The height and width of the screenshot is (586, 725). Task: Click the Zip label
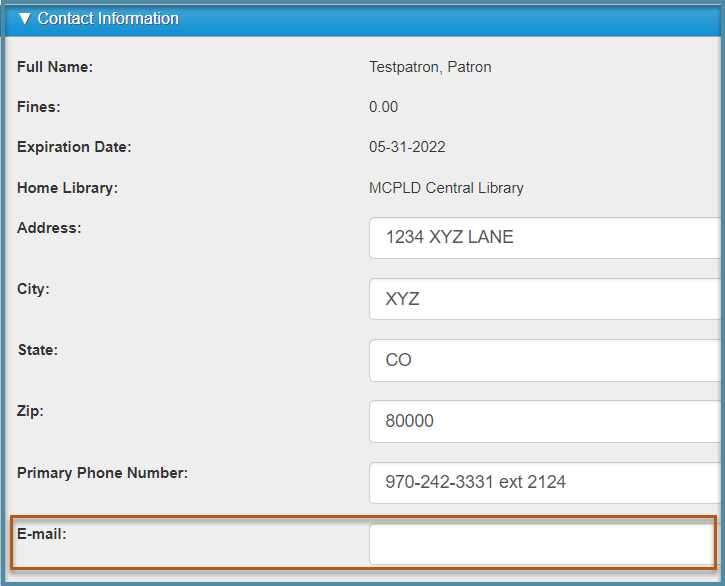(30, 411)
